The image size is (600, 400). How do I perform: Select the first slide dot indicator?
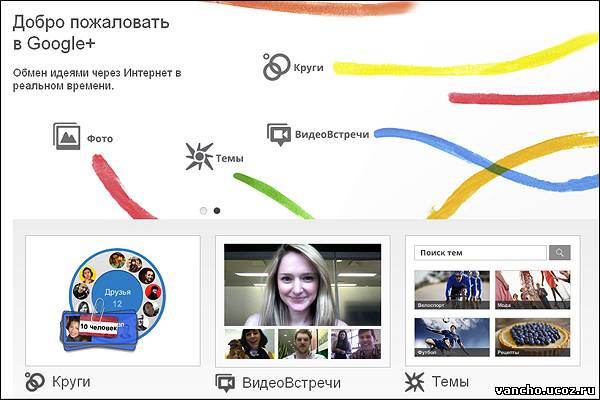coord(203,211)
